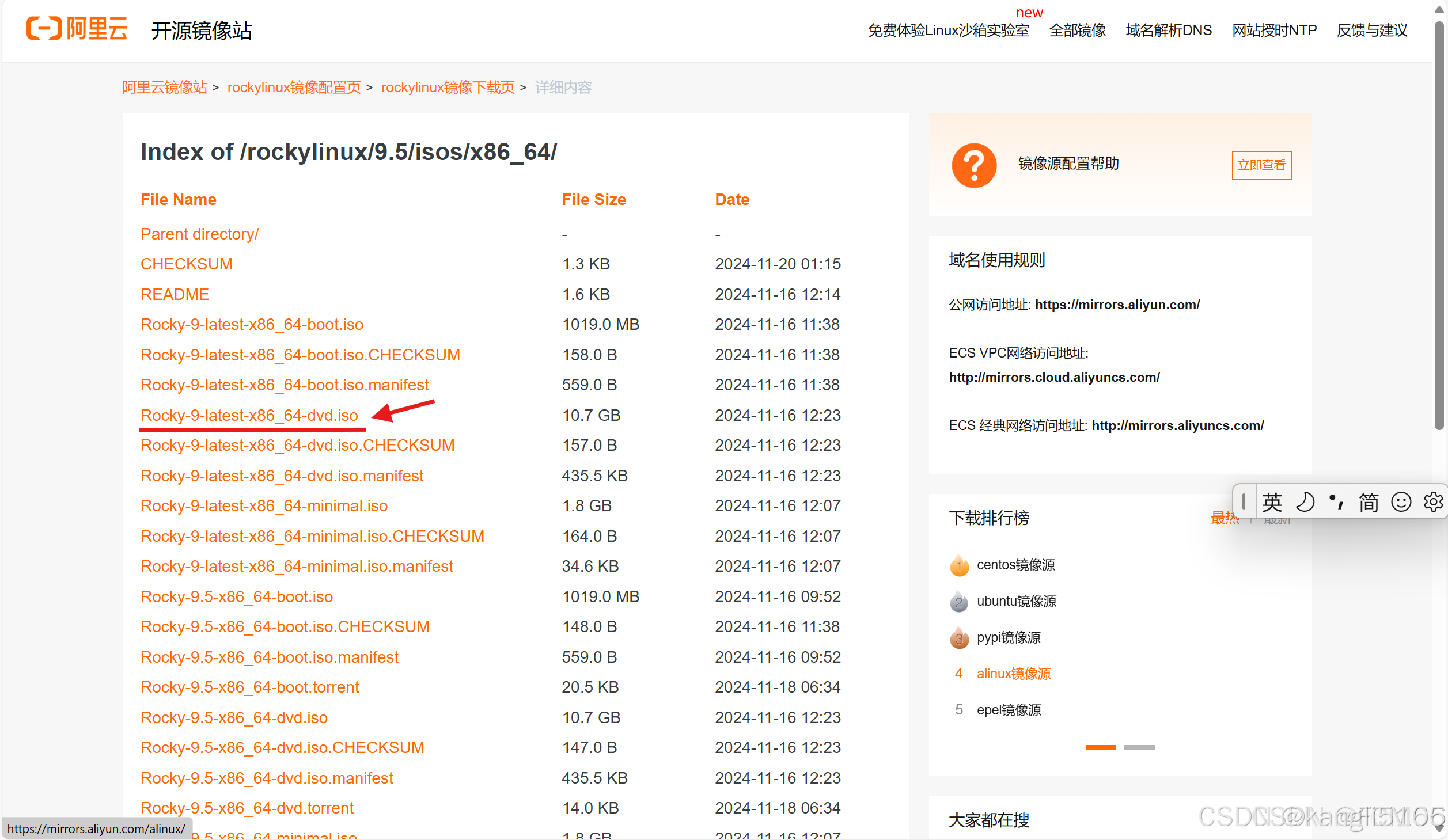Open the 全部镜像 menu item
This screenshot has height=840, width=1448.
point(1077,31)
